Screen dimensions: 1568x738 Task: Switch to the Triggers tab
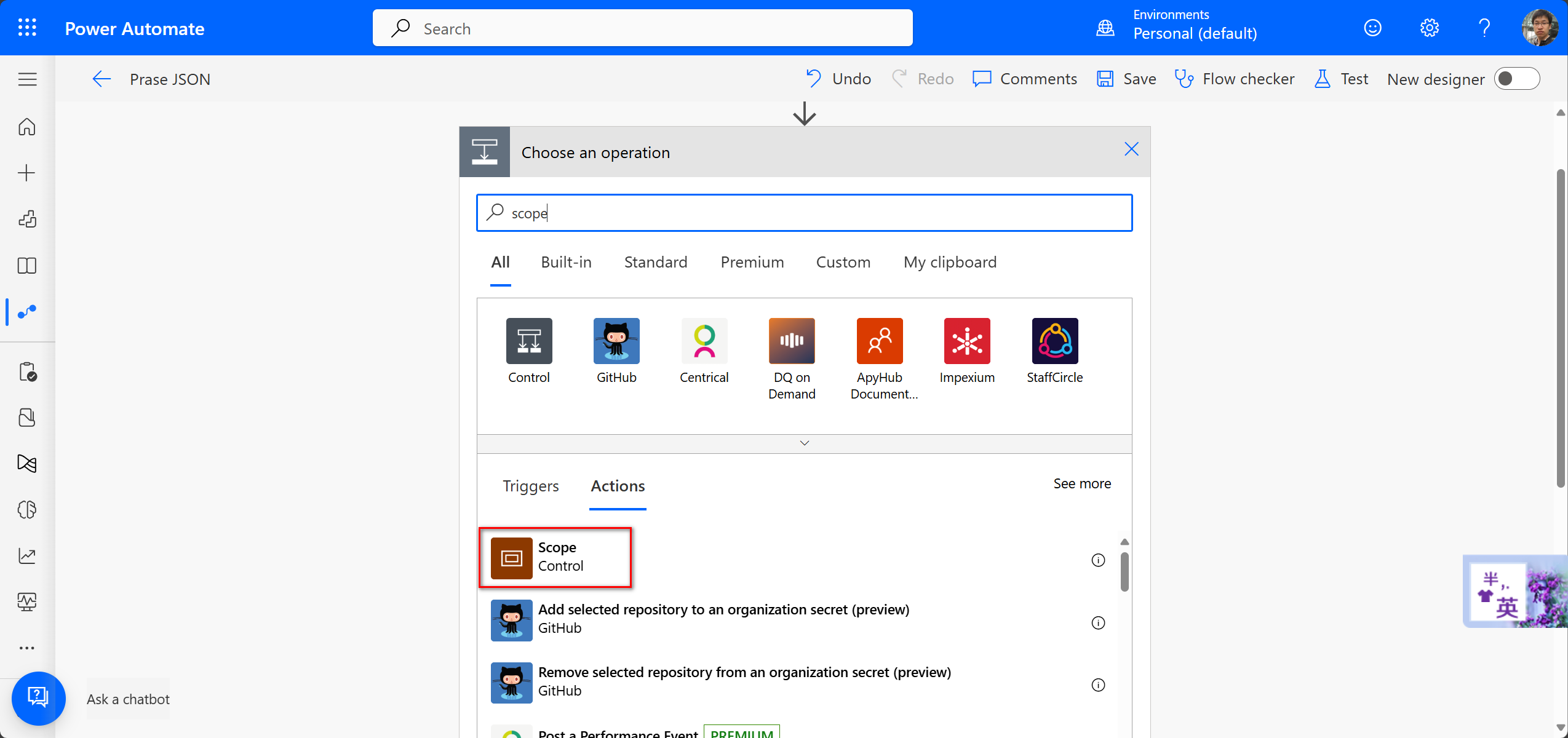[530, 486]
